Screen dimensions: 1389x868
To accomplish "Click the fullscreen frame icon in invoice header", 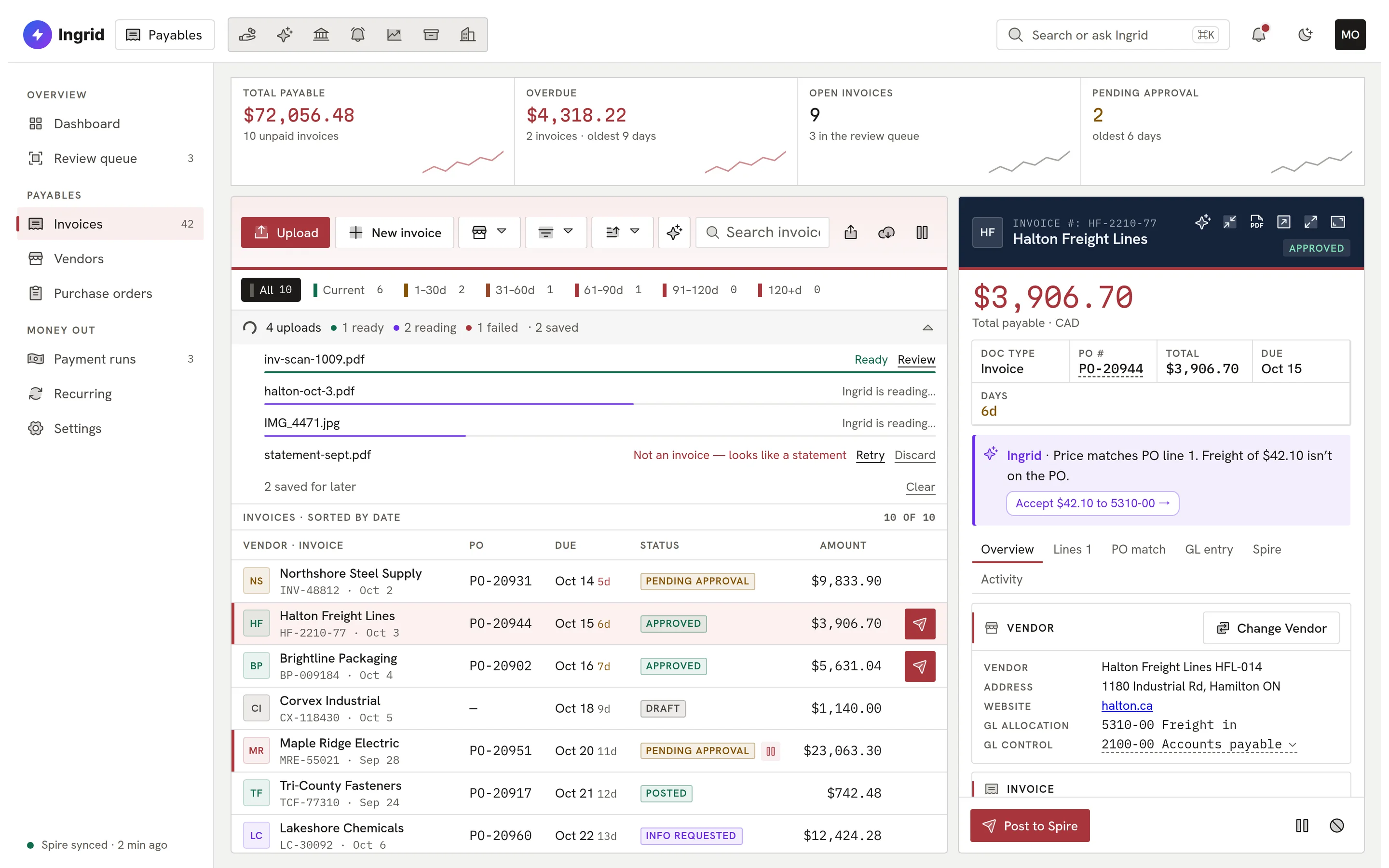I will (x=1338, y=222).
